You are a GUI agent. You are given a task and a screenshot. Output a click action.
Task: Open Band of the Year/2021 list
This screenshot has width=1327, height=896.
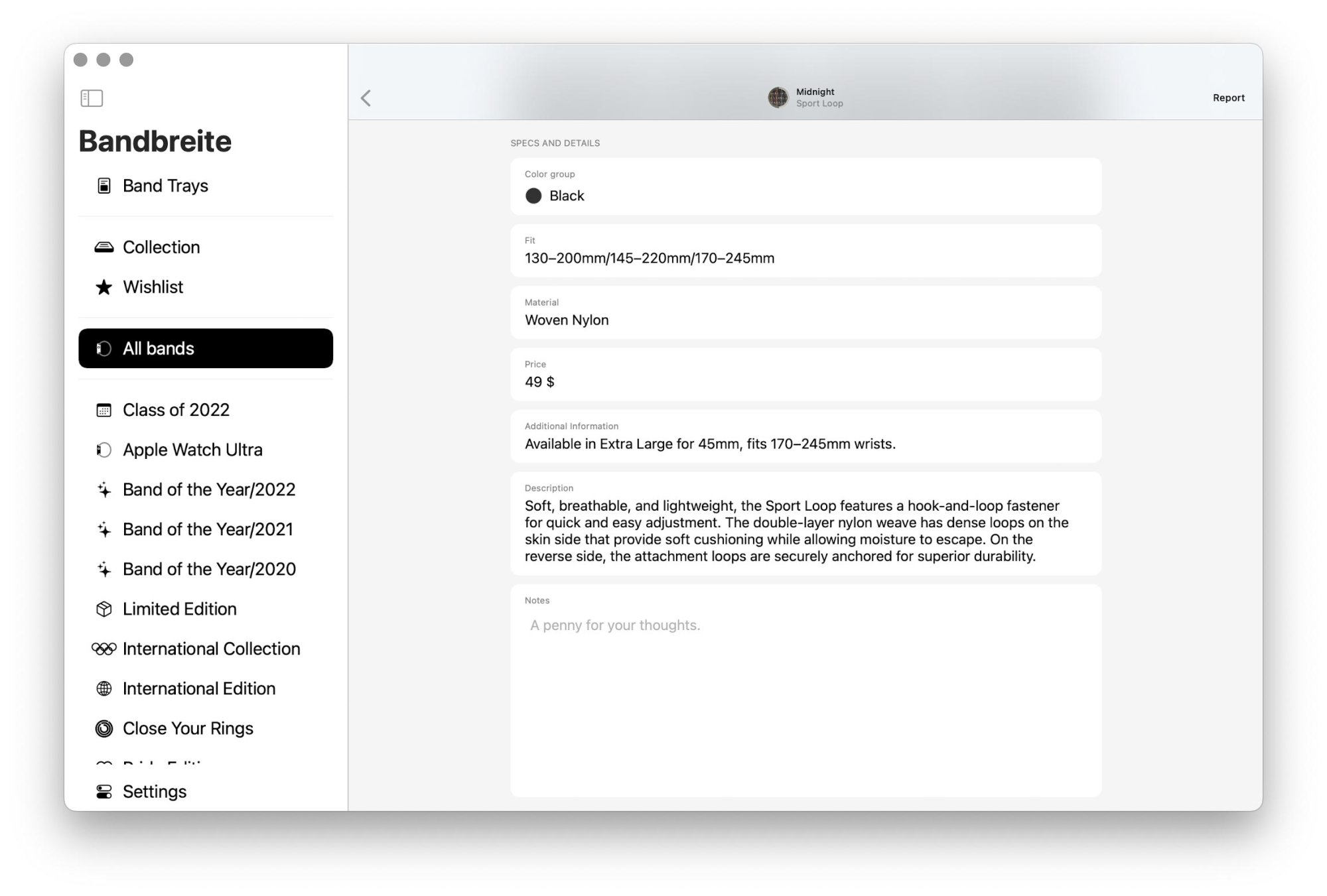[207, 529]
